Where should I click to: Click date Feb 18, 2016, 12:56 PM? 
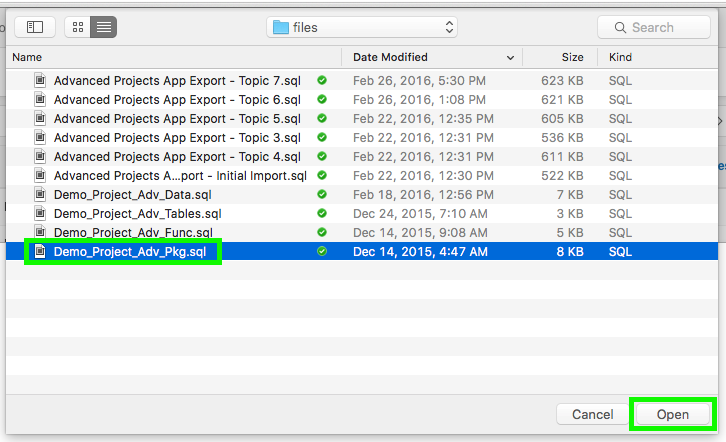coord(423,194)
